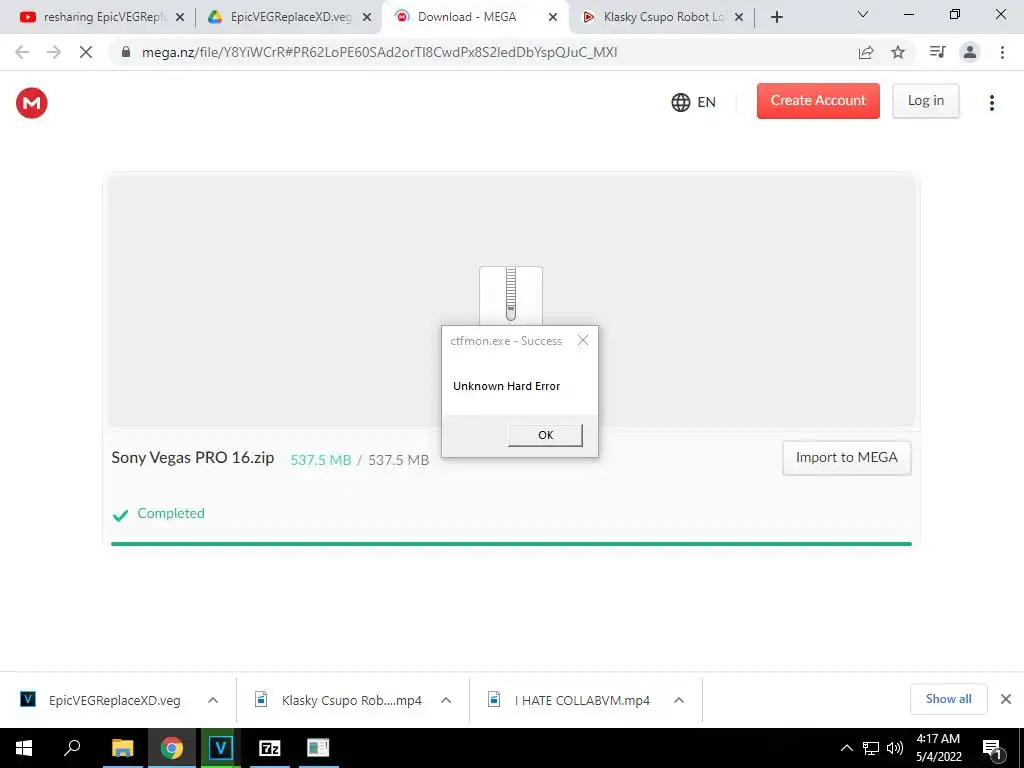Image resolution: width=1024 pixels, height=768 pixels.
Task: Click Import to MEGA button
Action: click(x=846, y=458)
